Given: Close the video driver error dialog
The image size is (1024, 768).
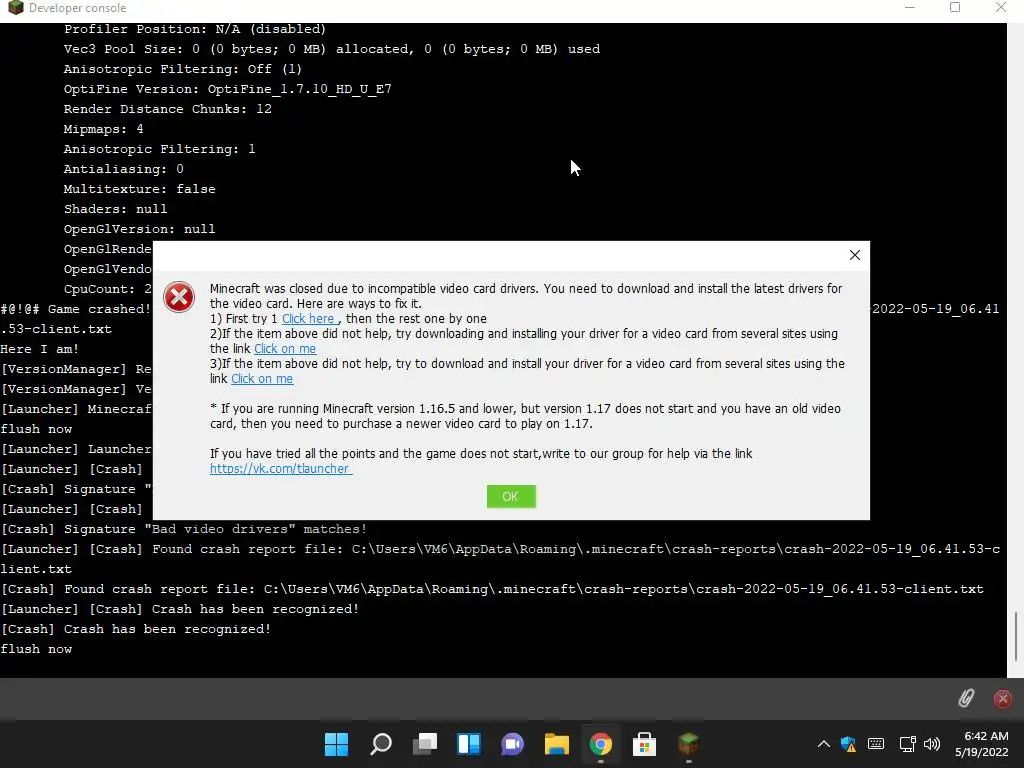Looking at the screenshot, I should click(x=854, y=255).
